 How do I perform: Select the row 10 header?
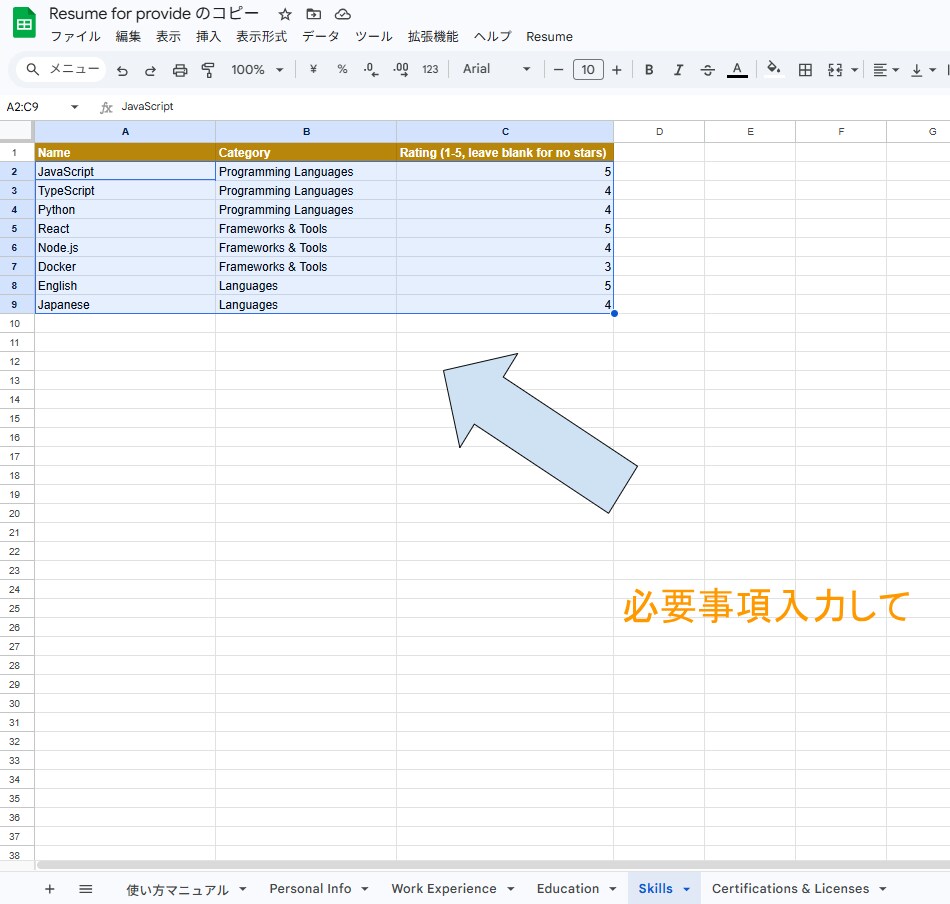coord(15,324)
